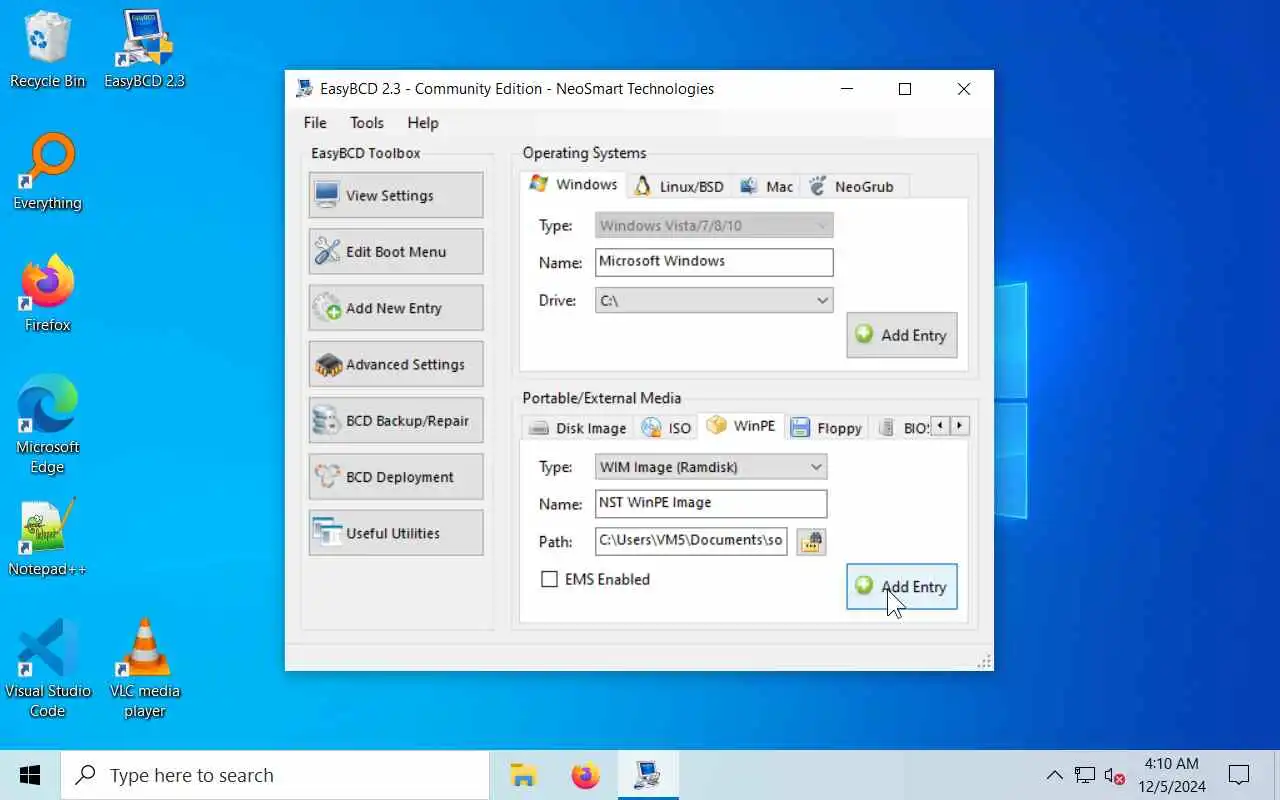Switch to the partially hidden BIOS tab
The image size is (1280, 800).
point(903,428)
